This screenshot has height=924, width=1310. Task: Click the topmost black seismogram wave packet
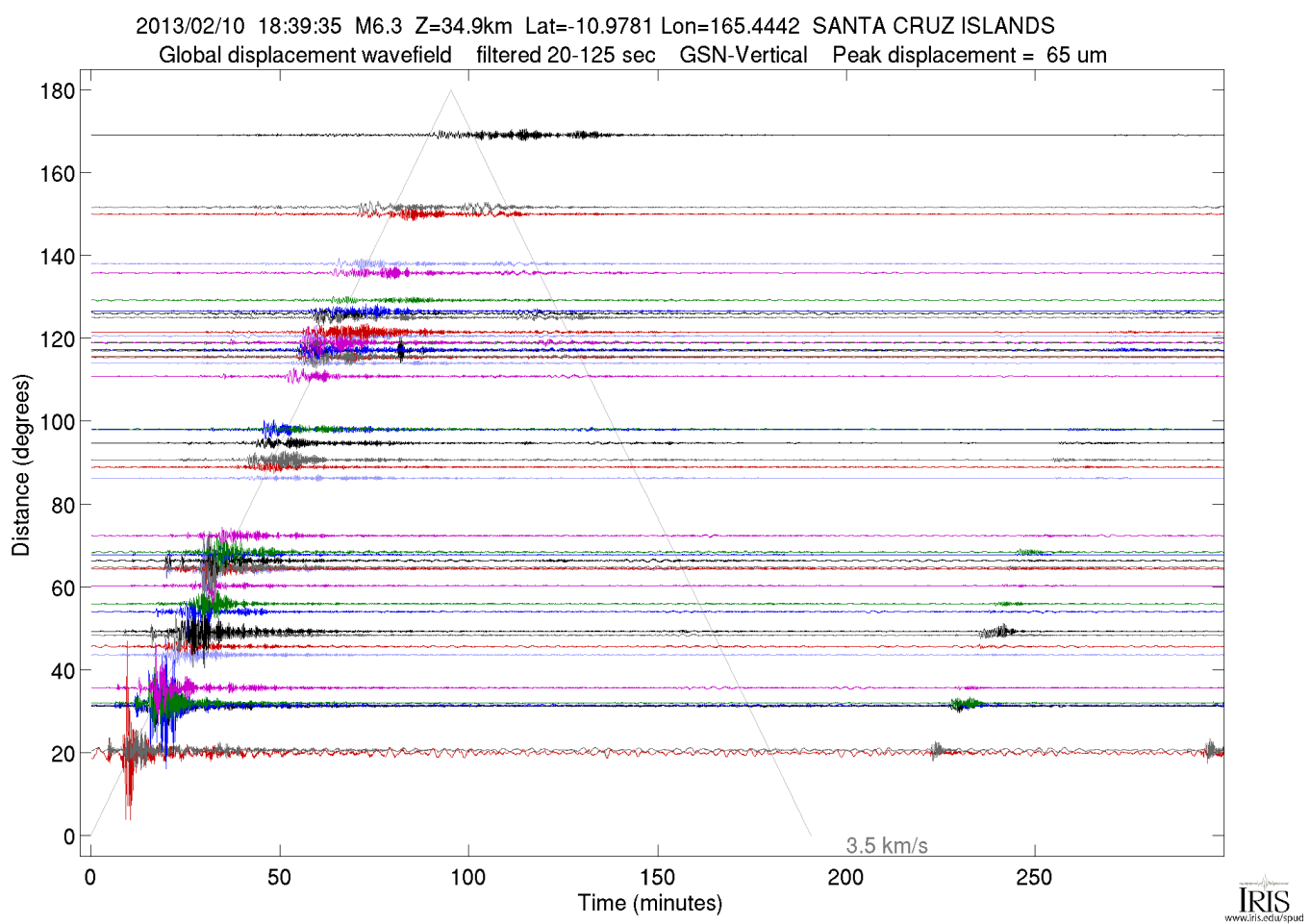524,135
